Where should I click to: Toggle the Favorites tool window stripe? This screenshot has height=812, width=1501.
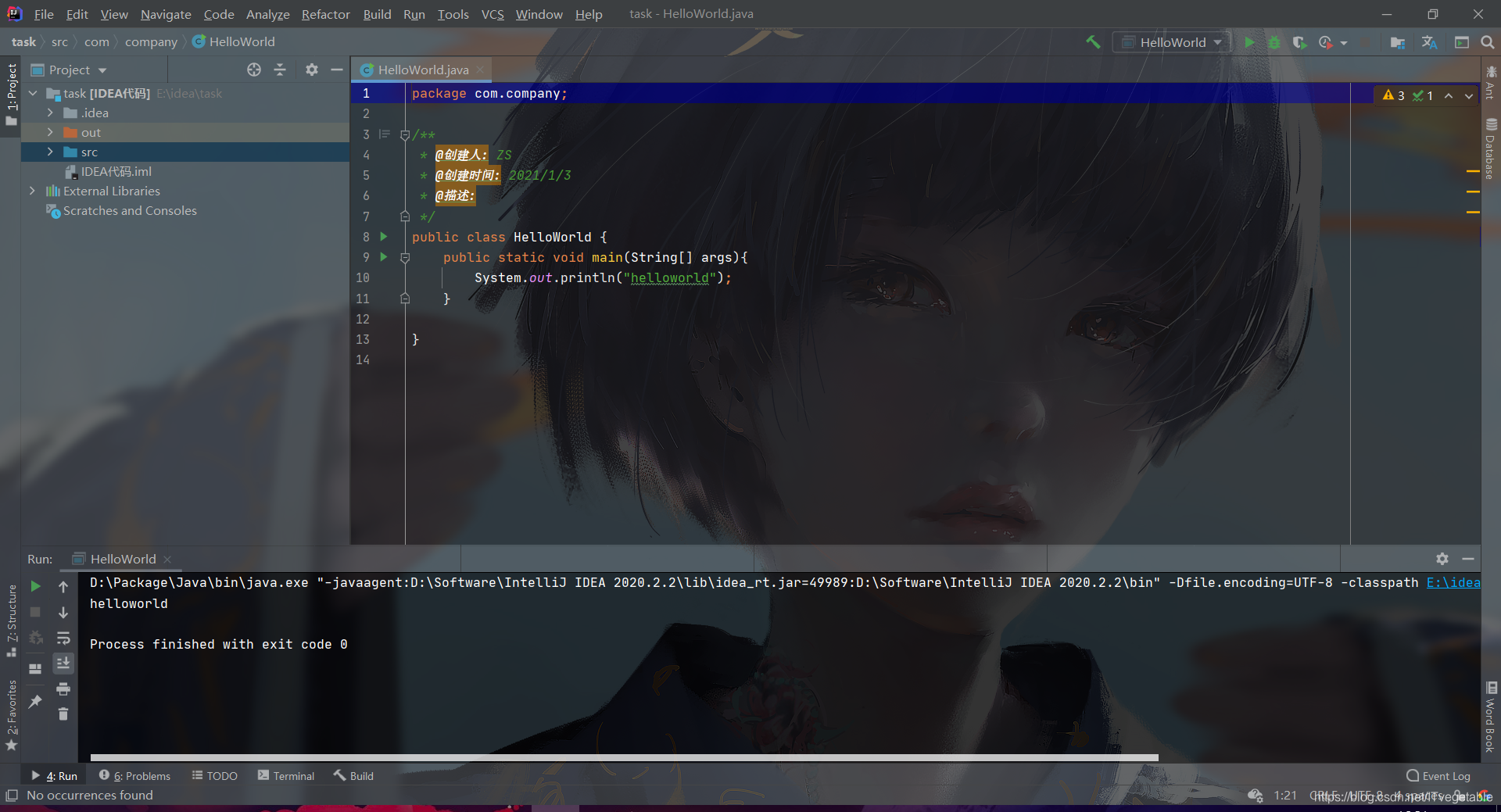tap(11, 715)
